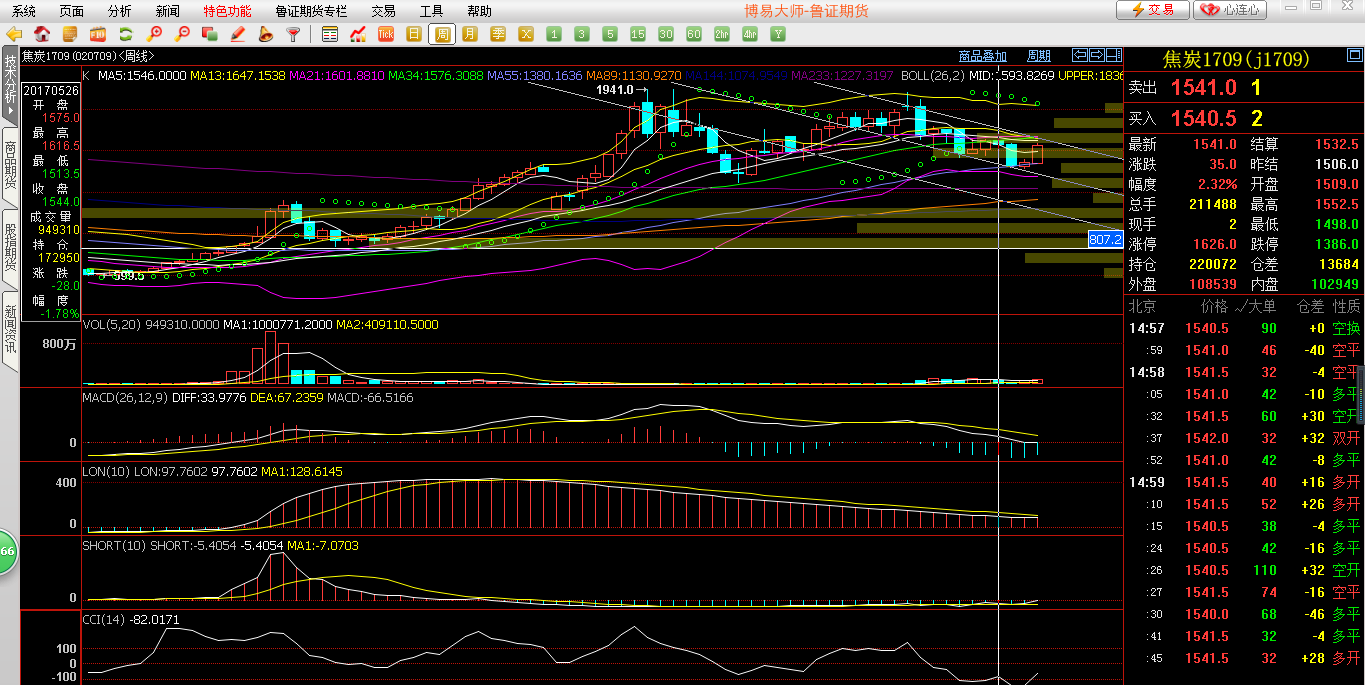The height and width of the screenshot is (685, 1365).
Task: Switch to 技术分析 side tab
Action: pyautogui.click(x=10, y=88)
